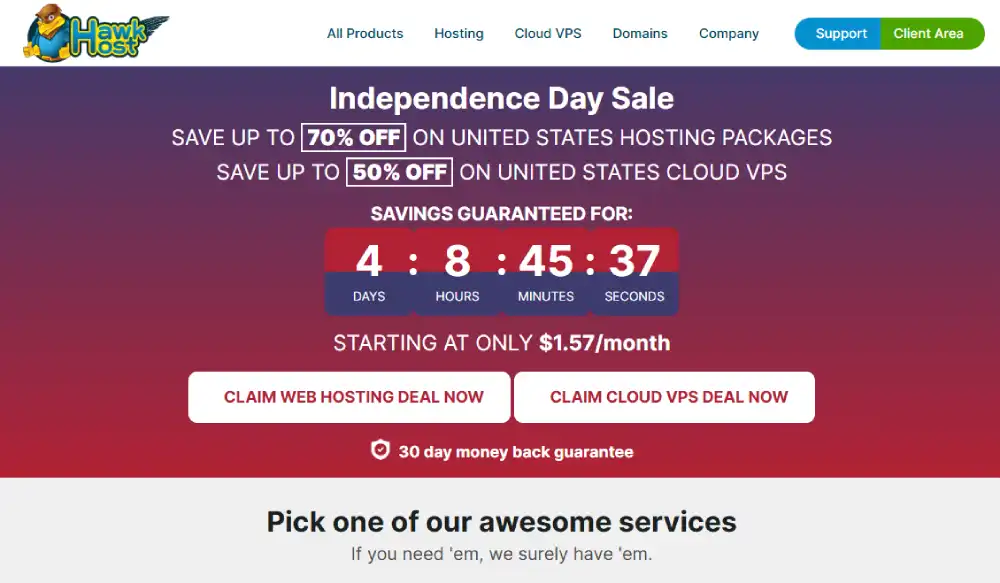
Task: Click the Hawk Host logo
Action: pyautogui.click(x=96, y=33)
